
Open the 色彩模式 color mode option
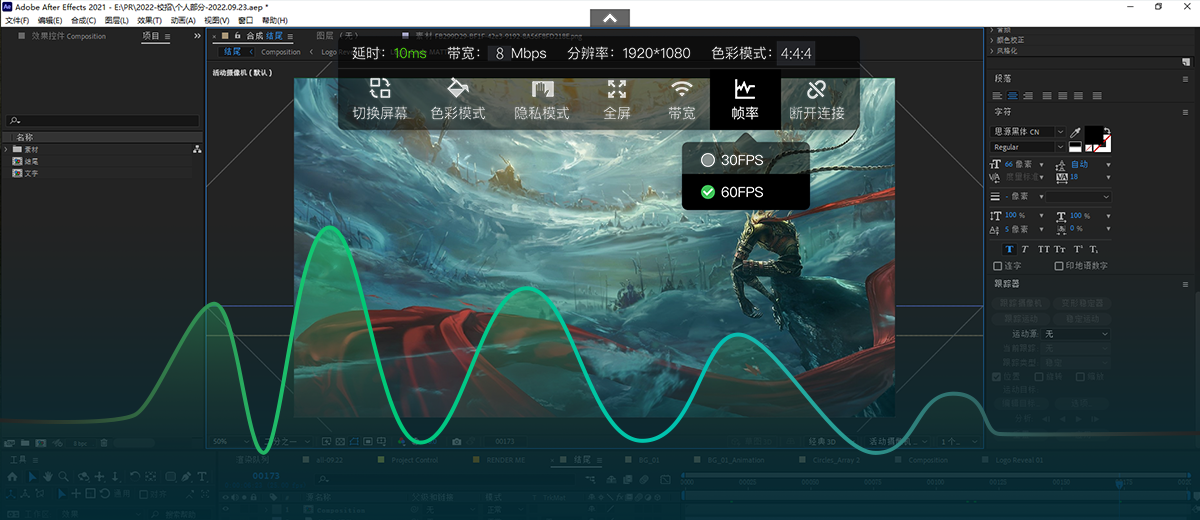click(457, 99)
